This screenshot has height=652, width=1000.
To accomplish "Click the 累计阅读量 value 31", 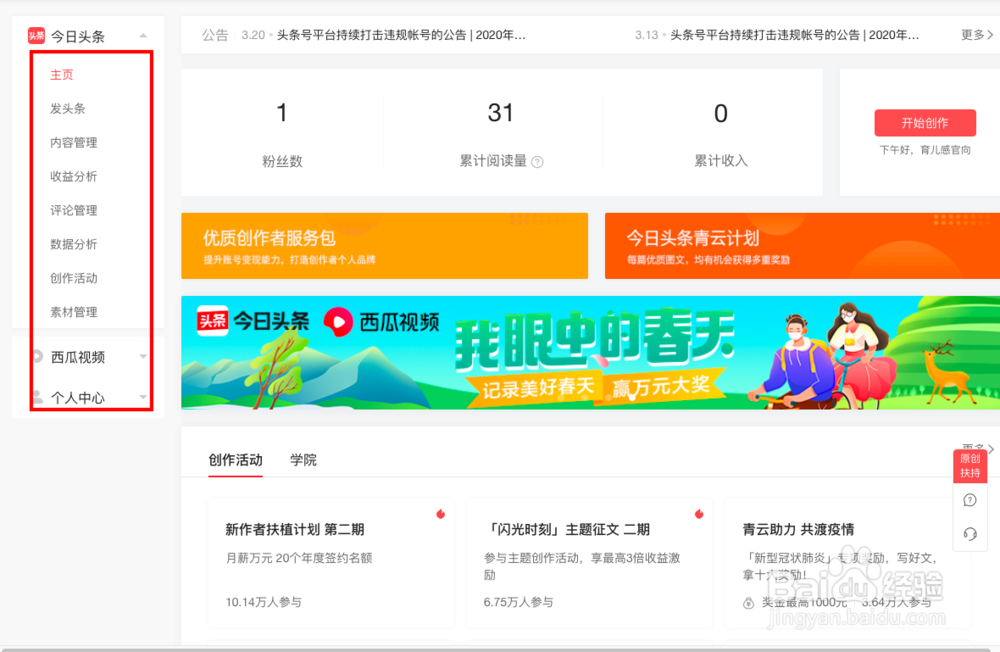I will 501,113.
